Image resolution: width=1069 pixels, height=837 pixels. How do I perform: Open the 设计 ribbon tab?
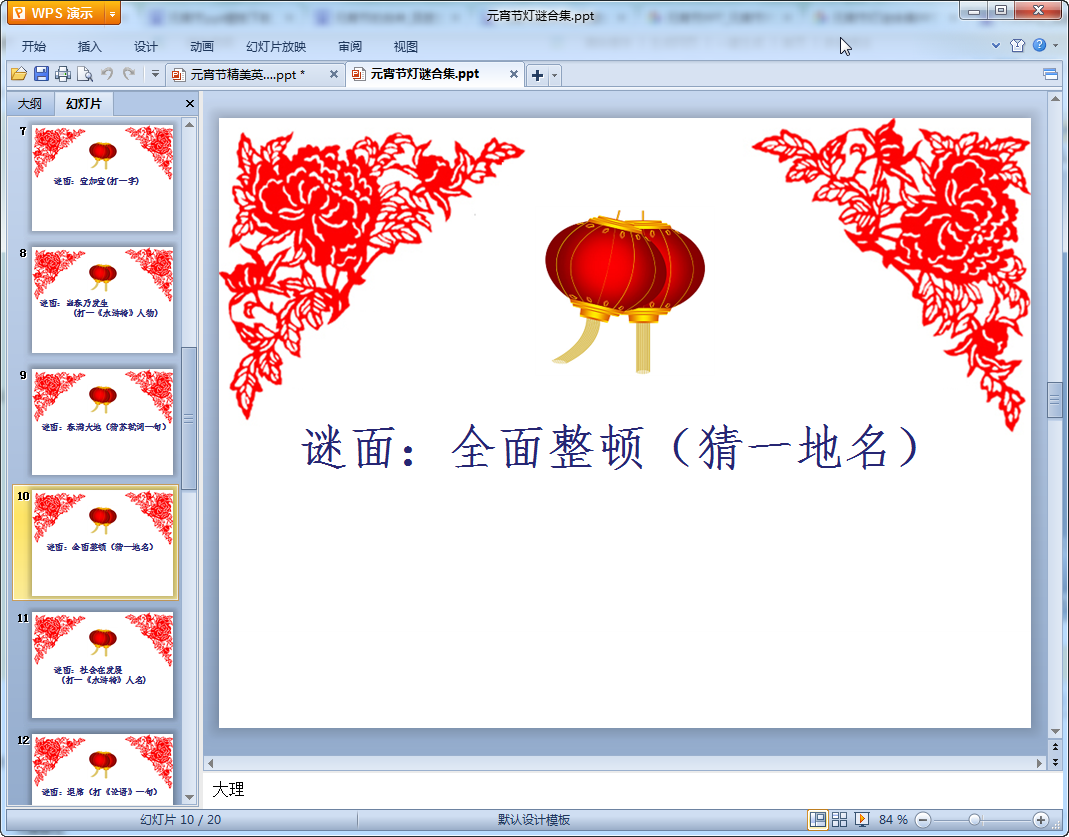145,46
